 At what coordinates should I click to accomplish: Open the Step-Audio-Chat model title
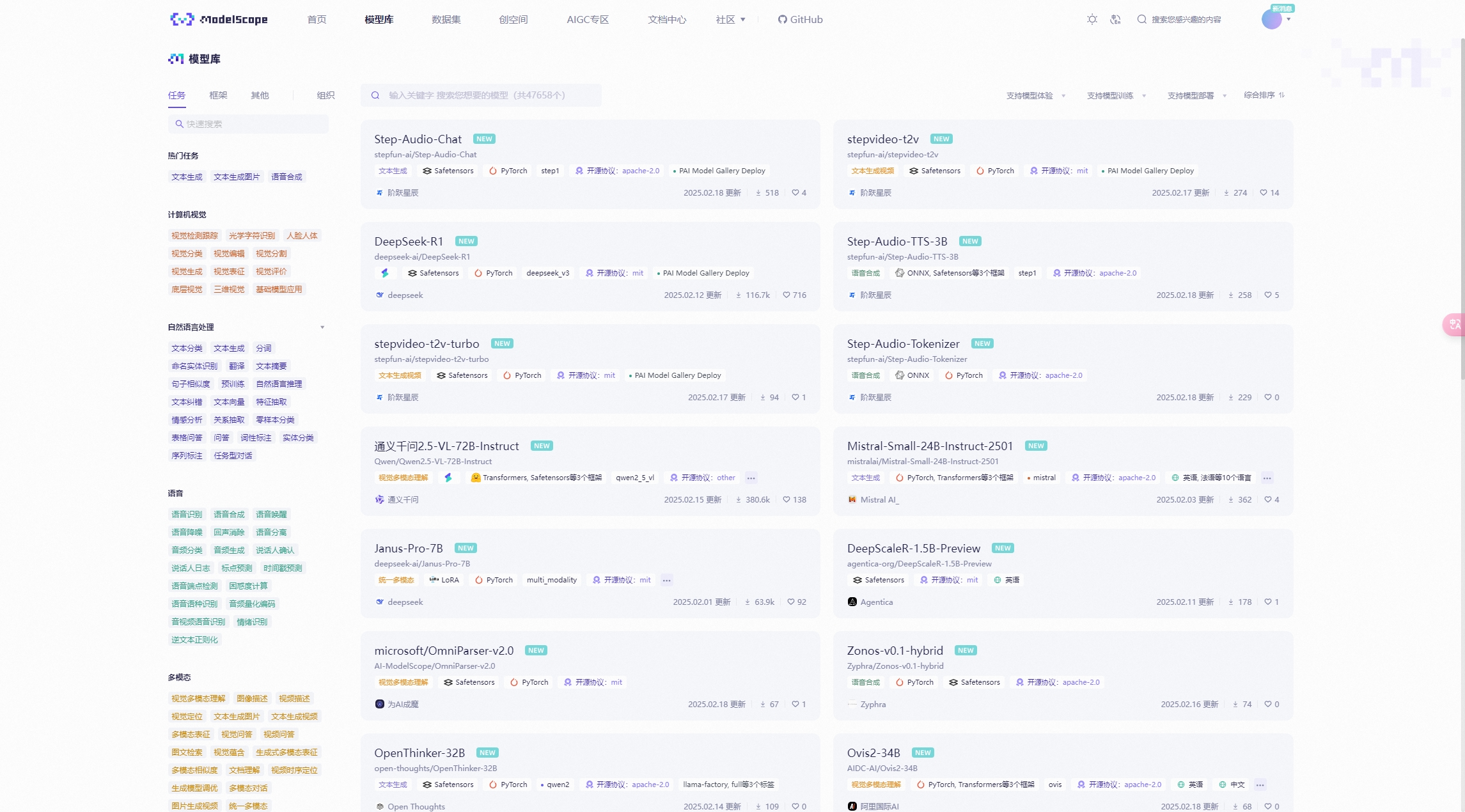(x=418, y=139)
